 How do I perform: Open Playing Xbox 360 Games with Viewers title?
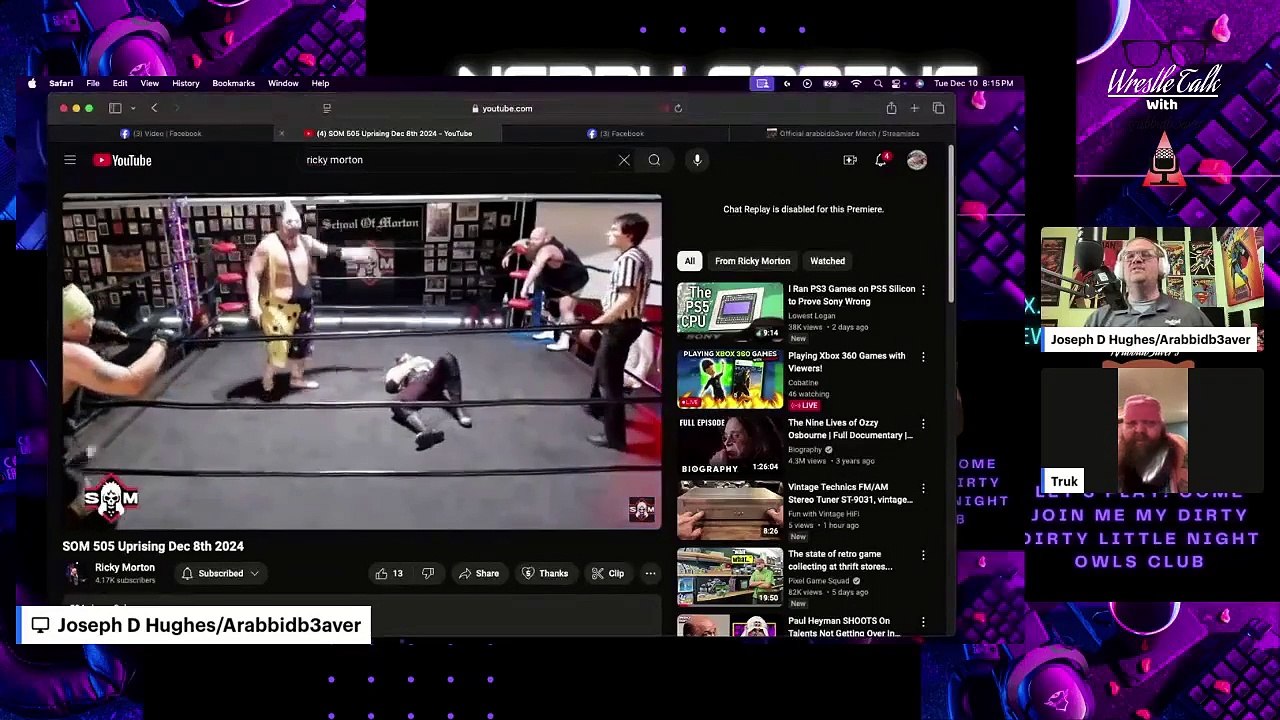(x=846, y=362)
